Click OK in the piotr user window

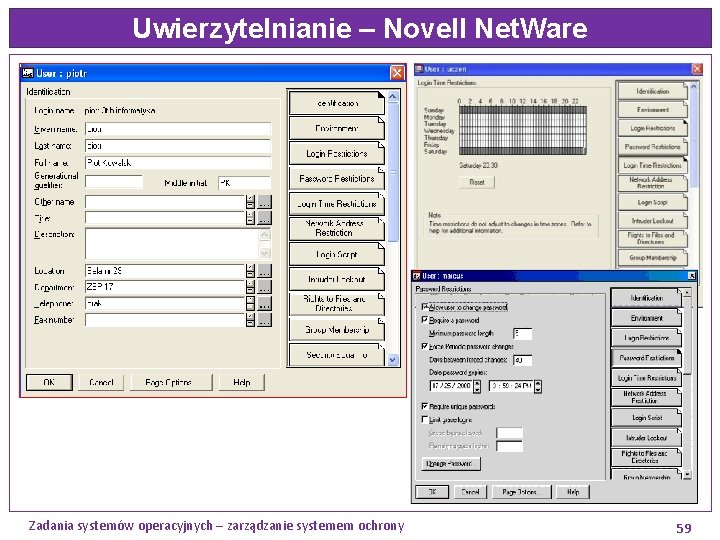pos(49,382)
